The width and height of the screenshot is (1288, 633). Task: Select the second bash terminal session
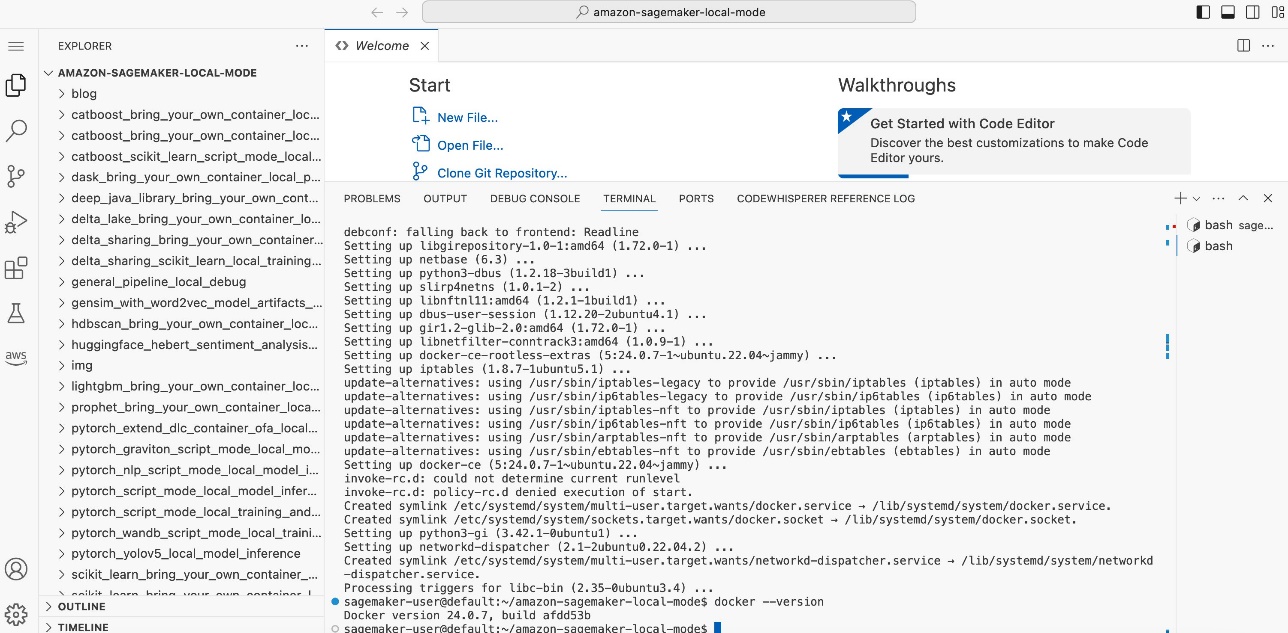[1231, 246]
